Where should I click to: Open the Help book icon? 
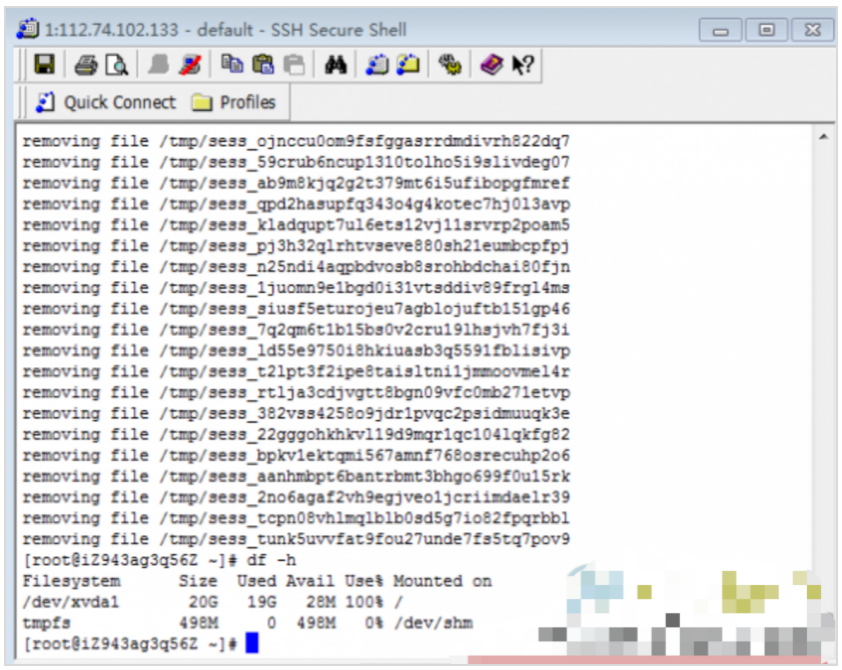coord(491,65)
